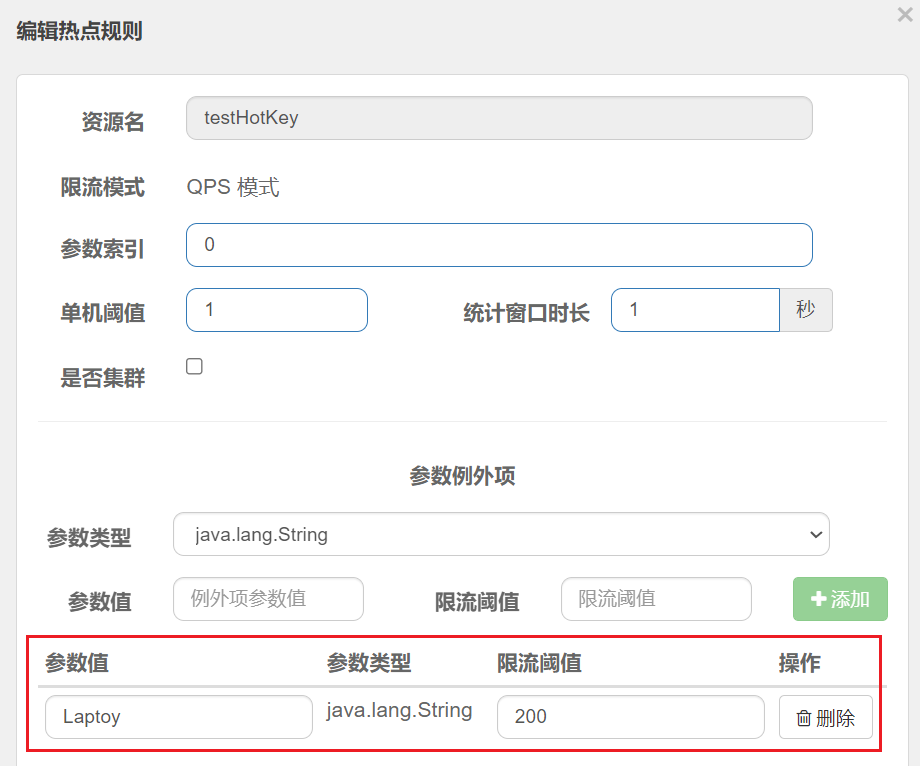The image size is (920, 766).
Task: Click the 单机阈值 field containing 1
Action: 276,310
